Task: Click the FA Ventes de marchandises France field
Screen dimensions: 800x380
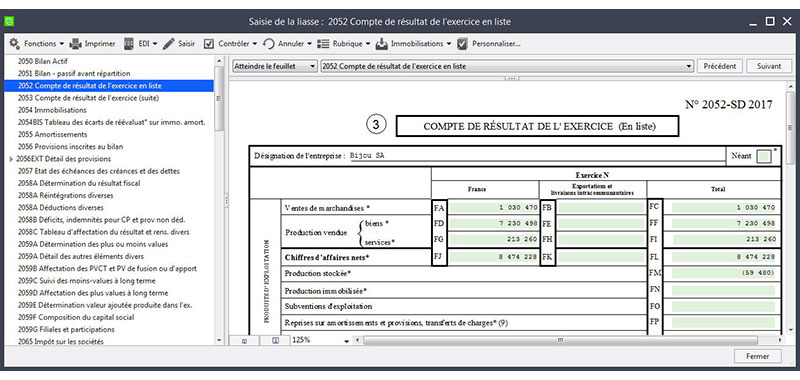Action: coord(493,208)
